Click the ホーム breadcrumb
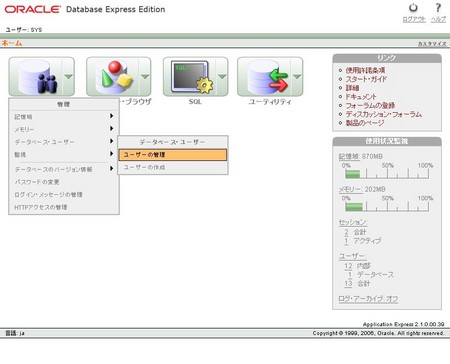Viewport: 450px width, 364px height. pyautogui.click(x=12, y=43)
